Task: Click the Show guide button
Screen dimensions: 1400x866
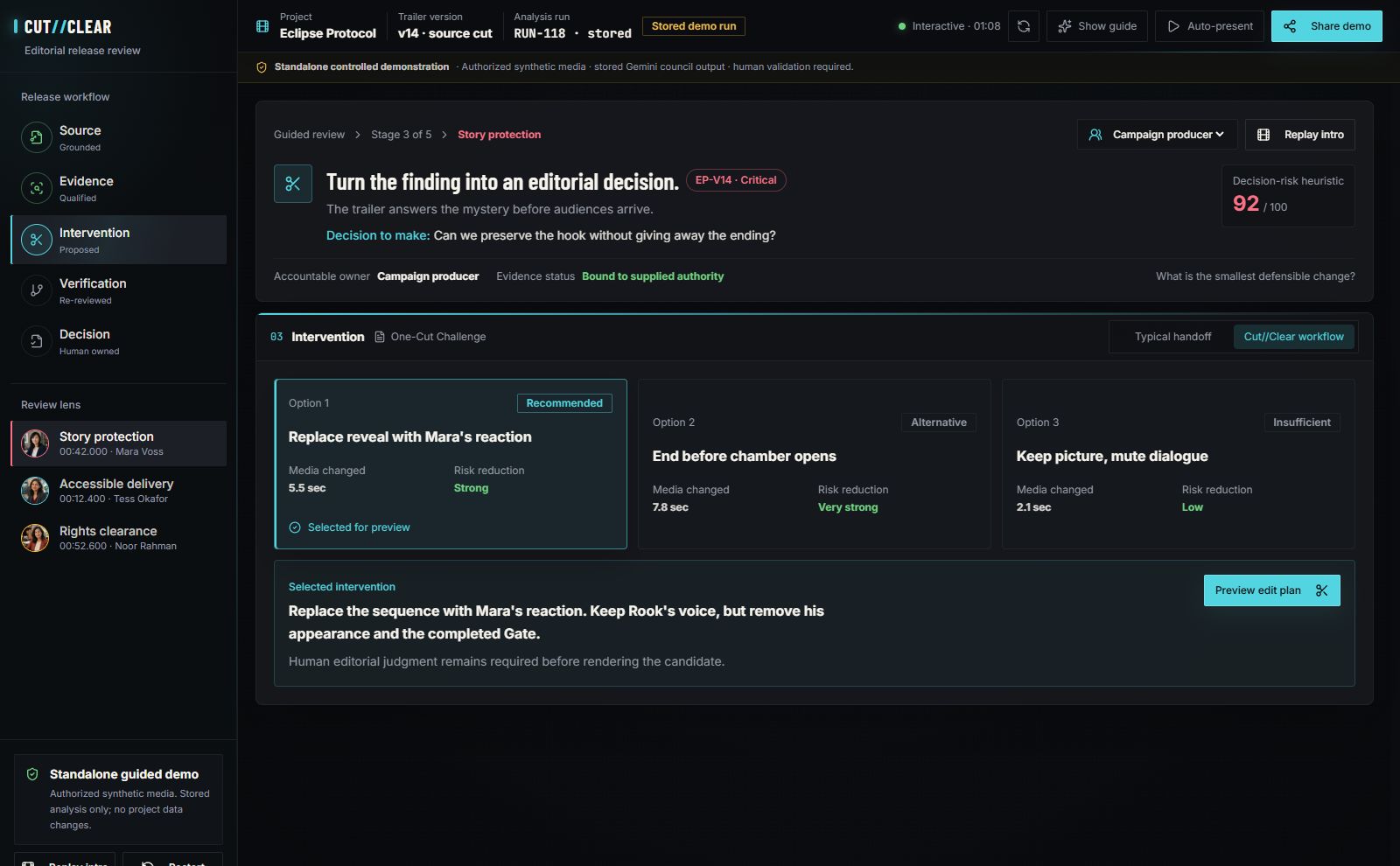Action: (x=1097, y=26)
